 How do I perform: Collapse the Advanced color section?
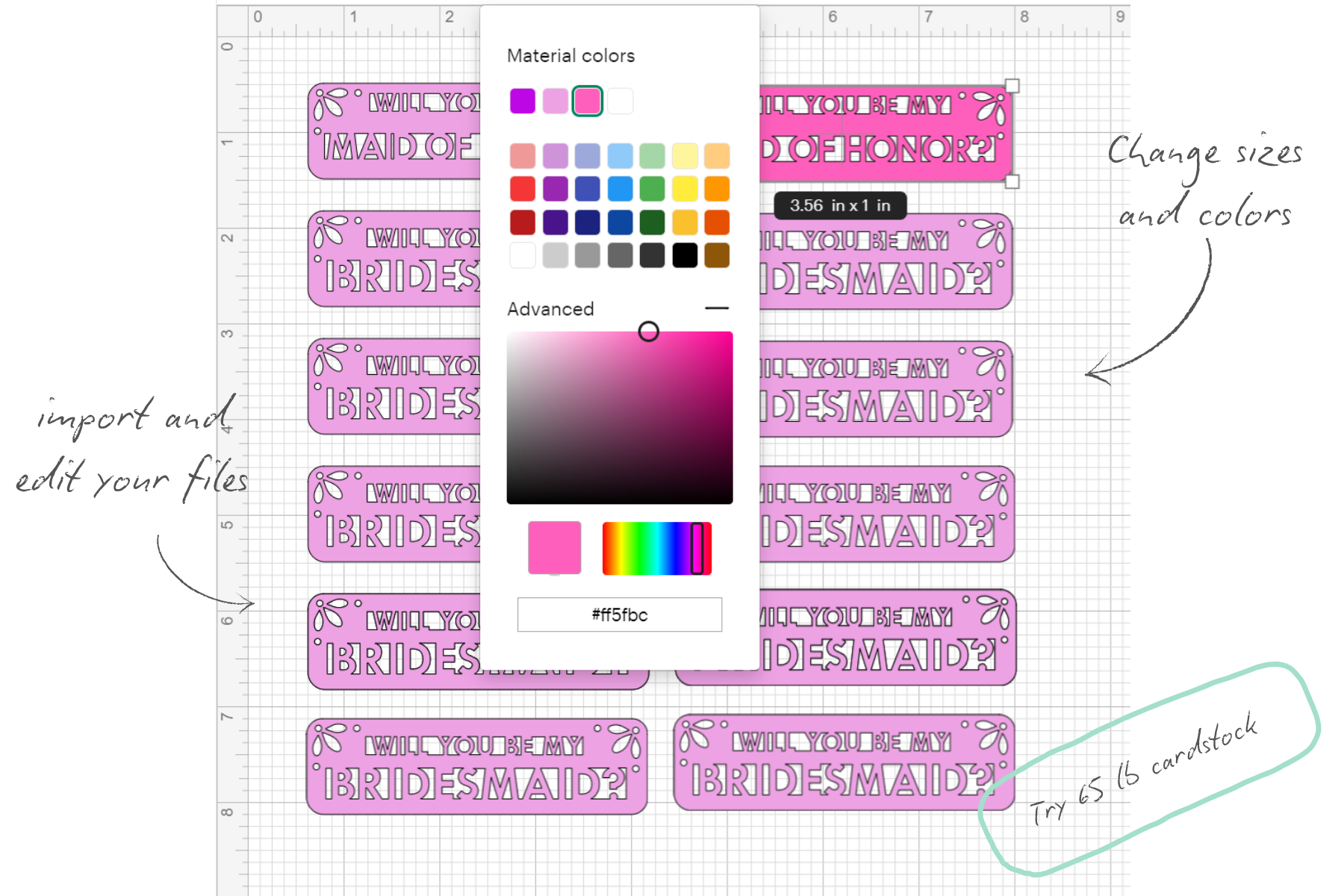pos(716,308)
